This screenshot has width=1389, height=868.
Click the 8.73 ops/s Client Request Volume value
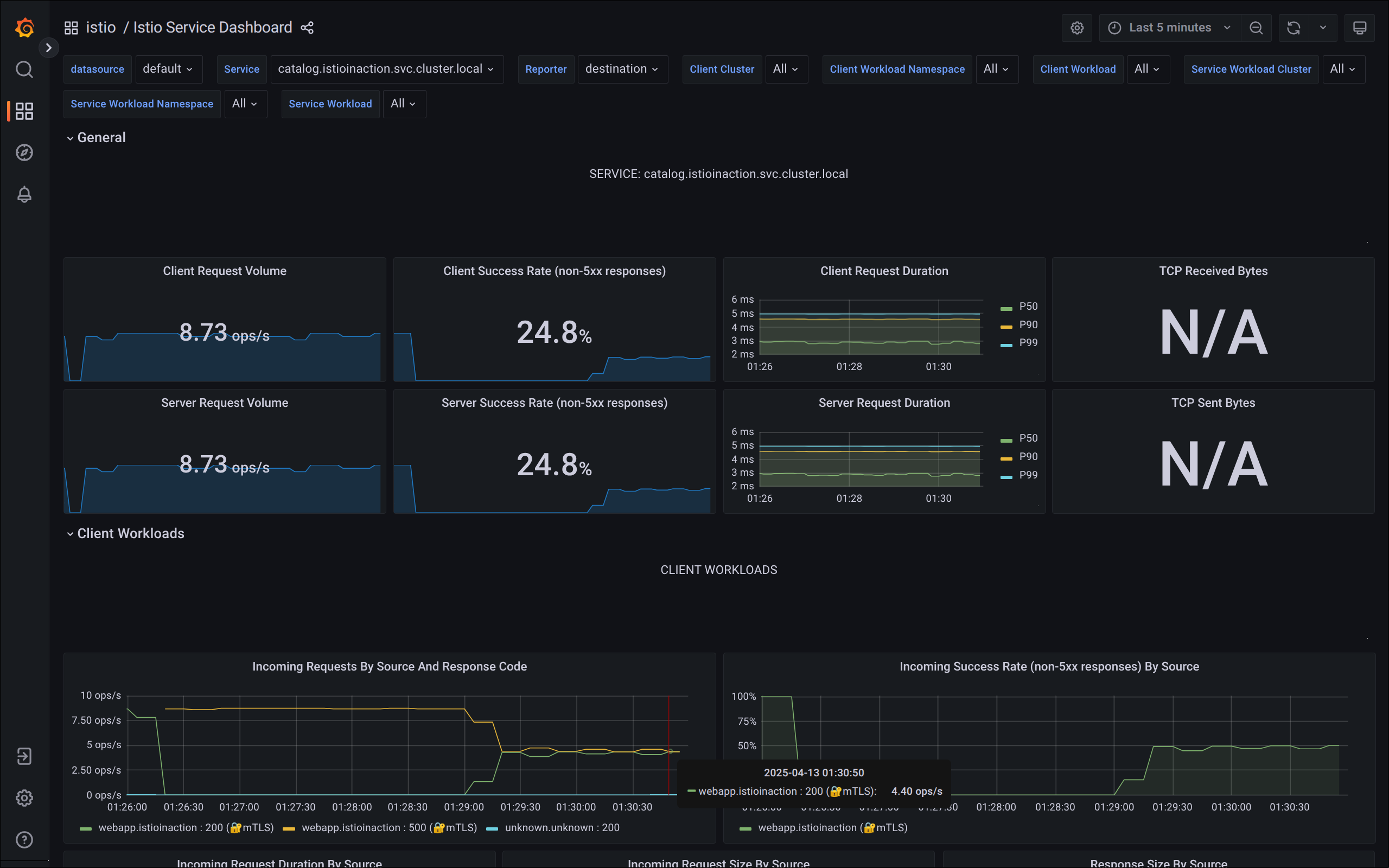point(225,333)
